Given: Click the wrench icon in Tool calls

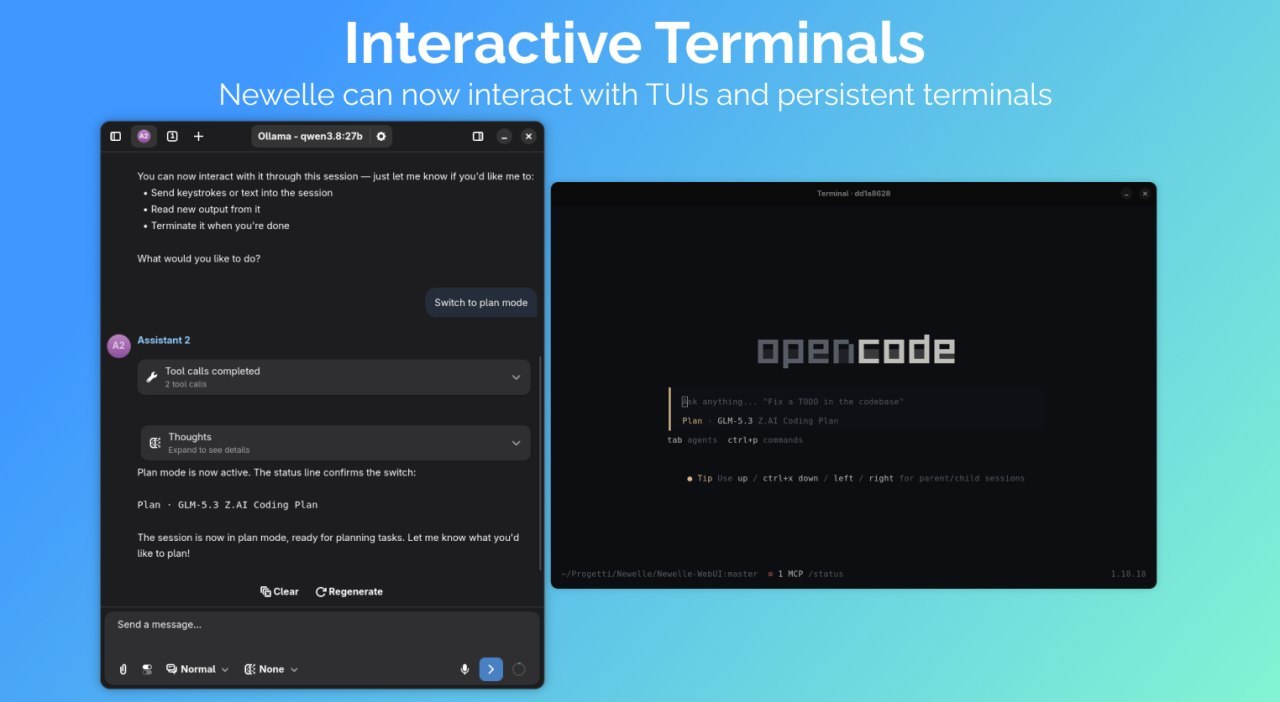Looking at the screenshot, I should 152,377.
